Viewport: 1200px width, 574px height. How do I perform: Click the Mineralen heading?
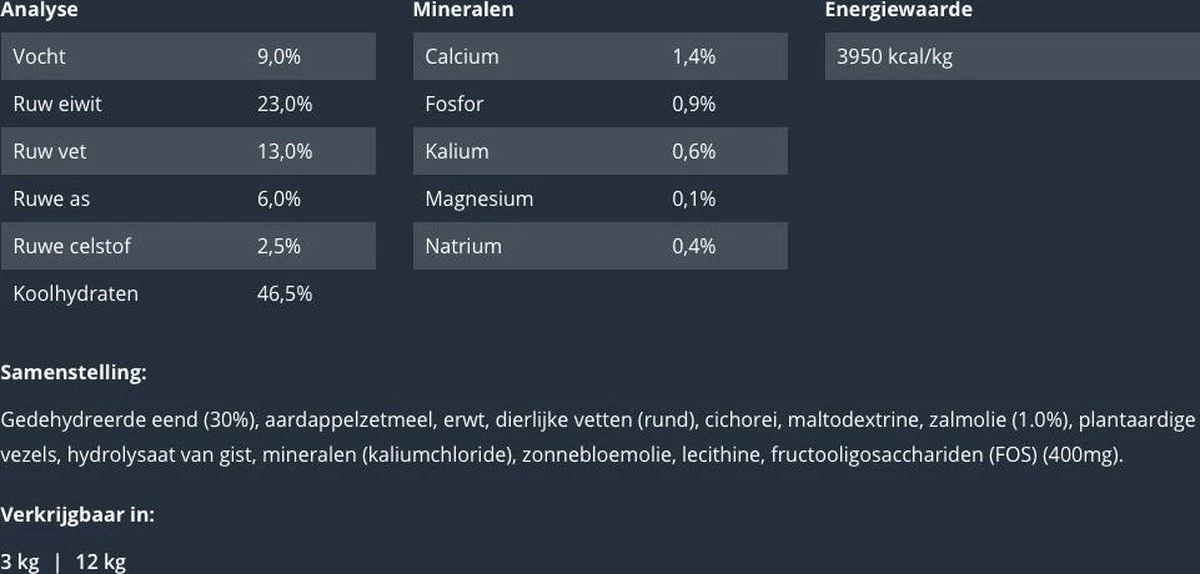[x=463, y=10]
